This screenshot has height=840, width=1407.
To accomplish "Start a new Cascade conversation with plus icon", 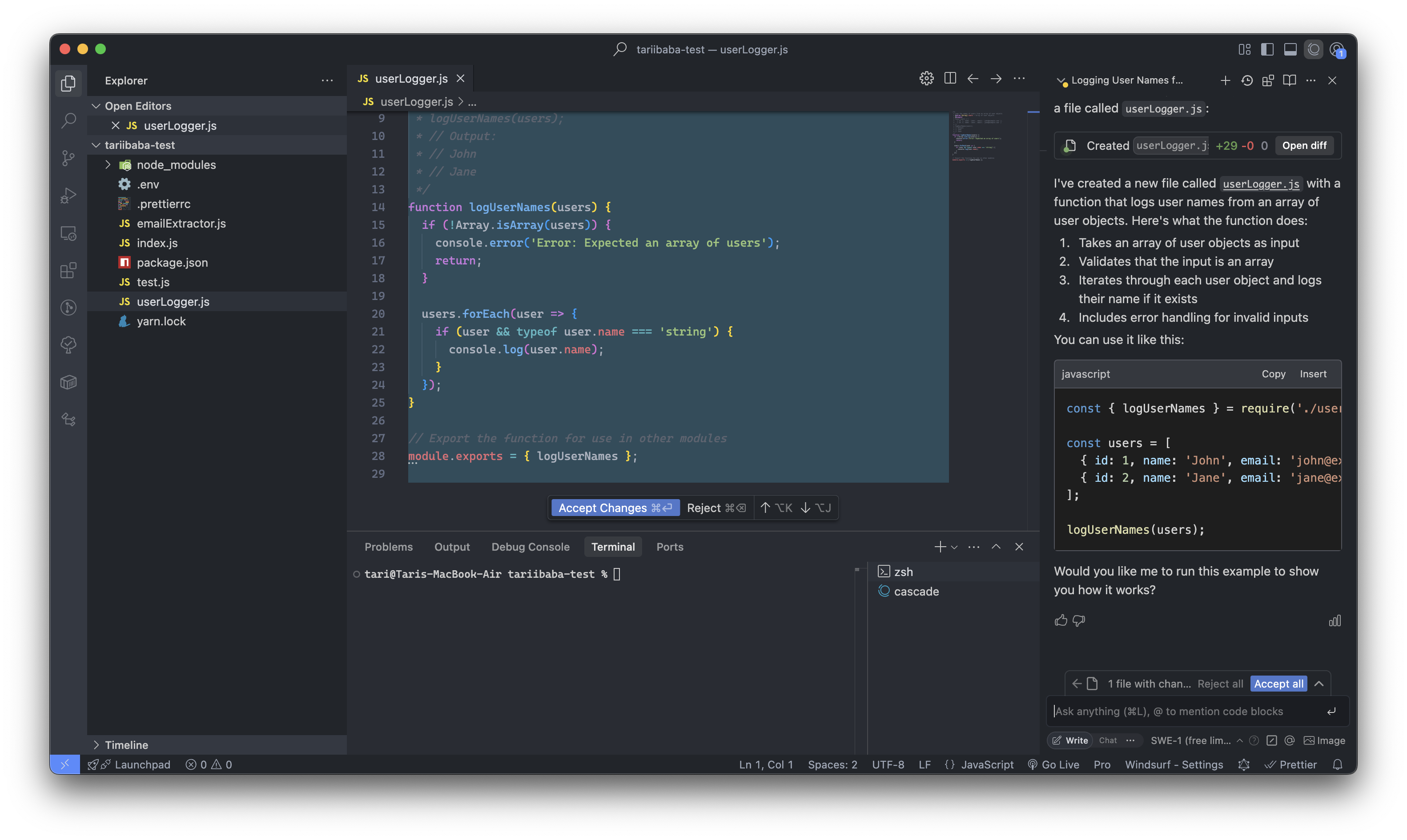I will [x=1225, y=80].
